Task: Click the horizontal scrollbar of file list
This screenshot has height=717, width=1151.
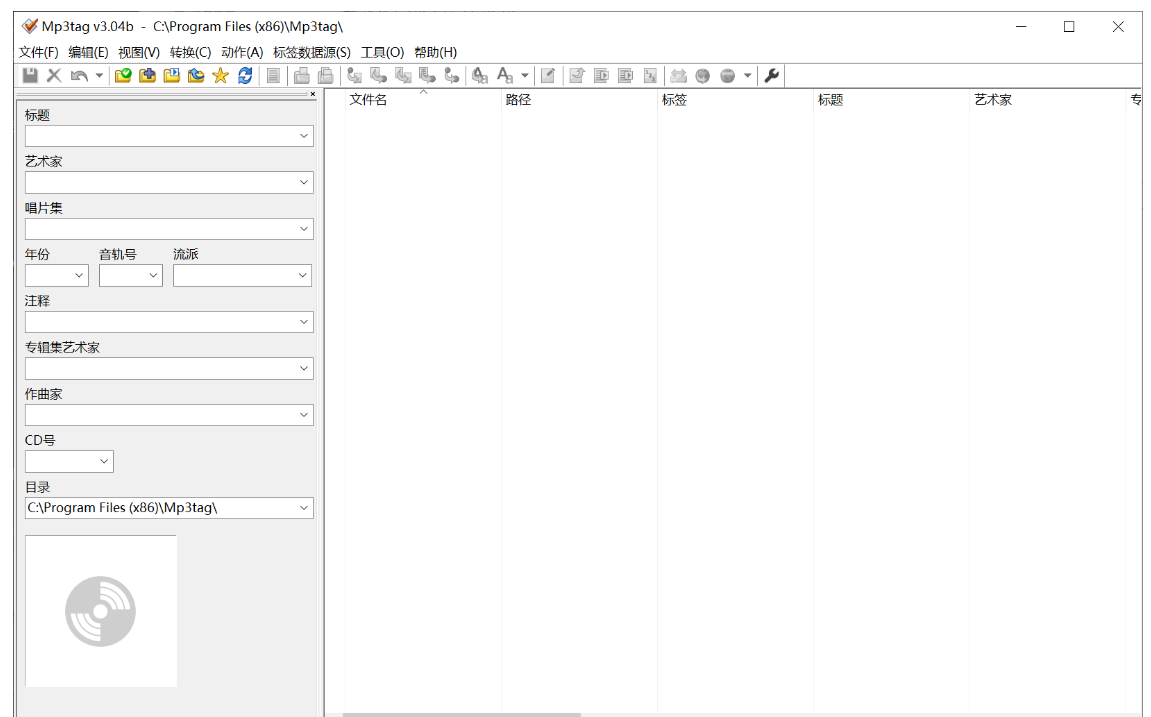Action: click(461, 714)
